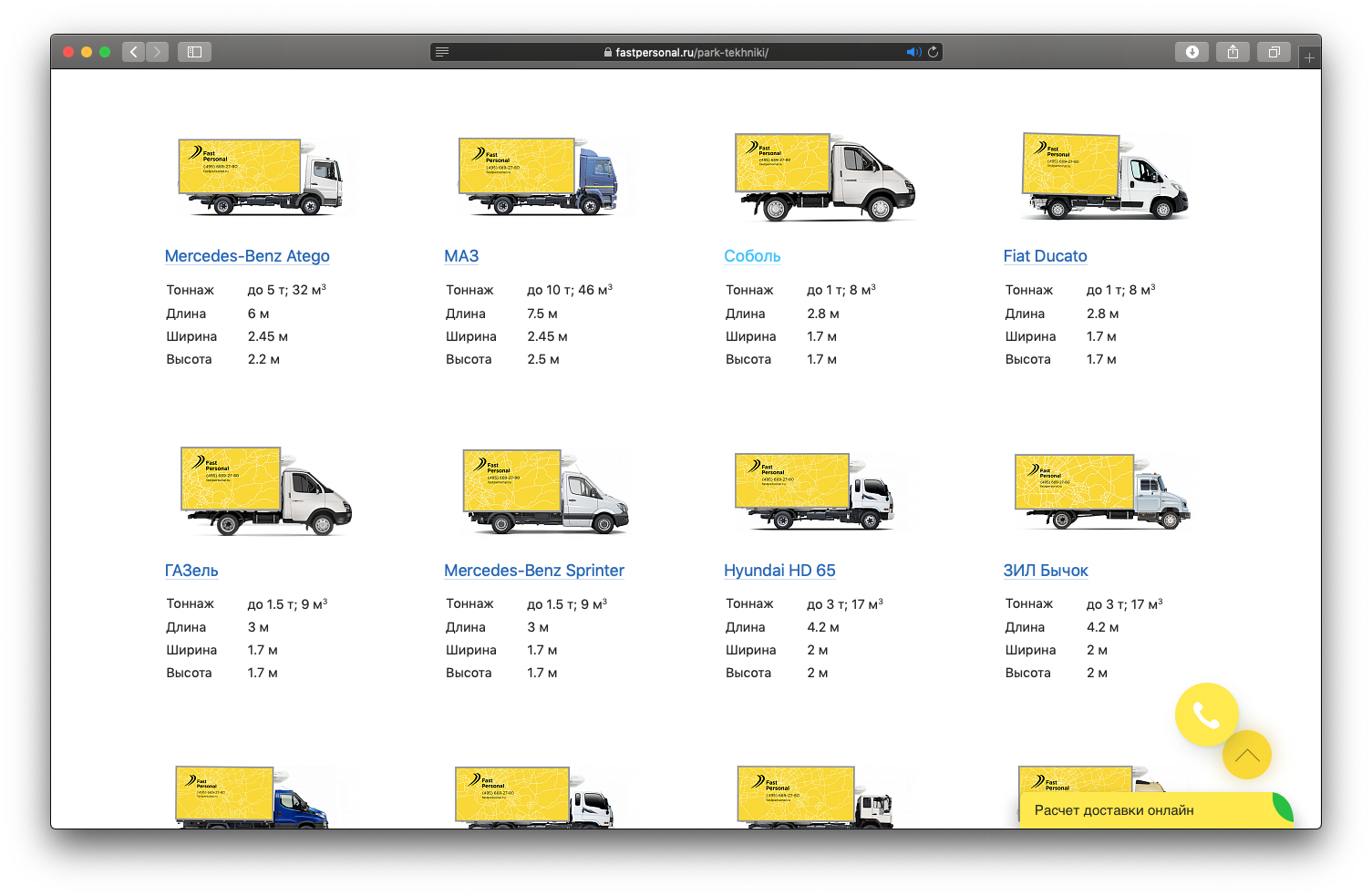Screen dimensions: 1372x896
Task: Click the ЗИЛ Бычок truck image
Action: pyautogui.click(x=1102, y=490)
